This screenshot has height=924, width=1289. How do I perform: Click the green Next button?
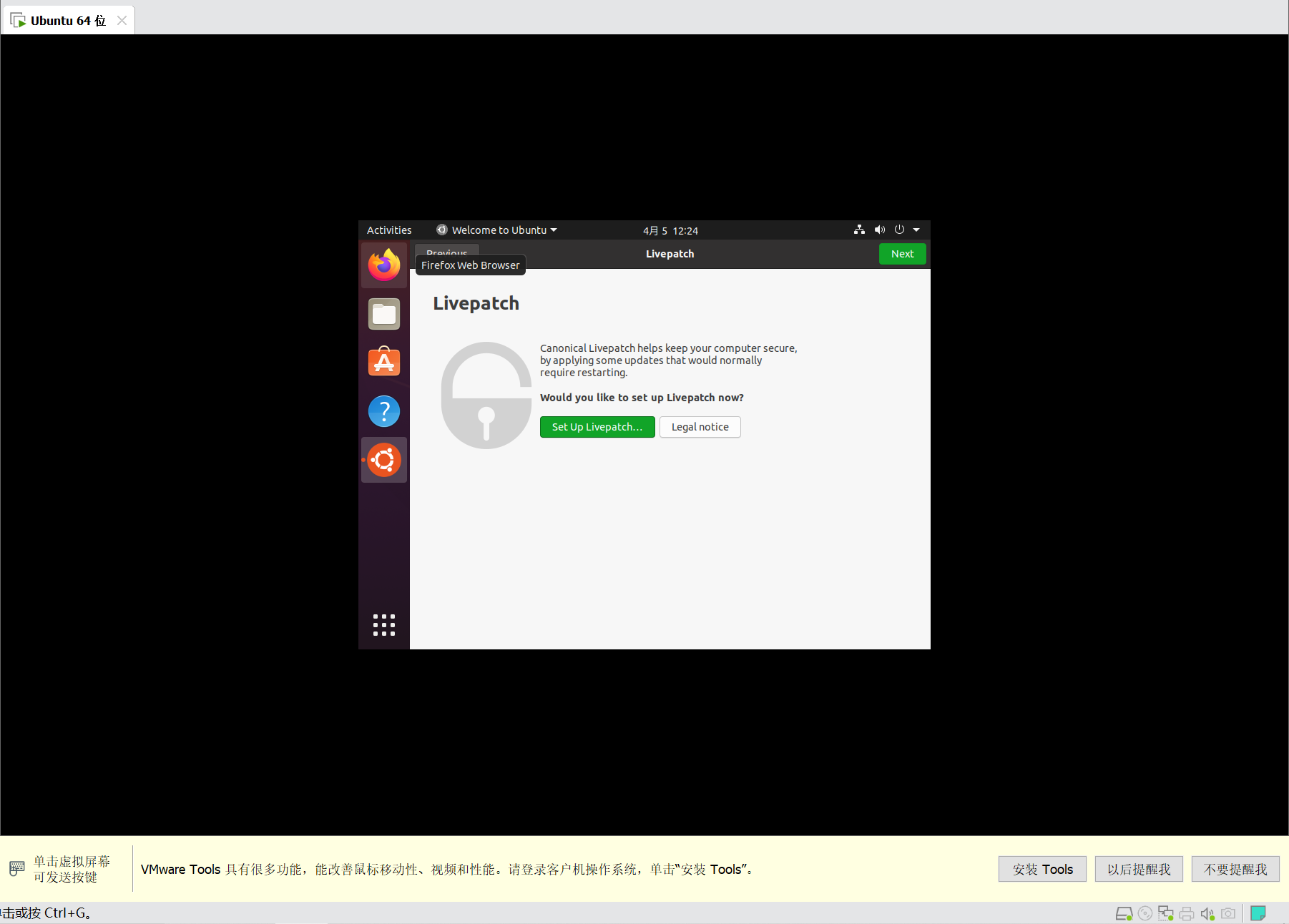902,254
